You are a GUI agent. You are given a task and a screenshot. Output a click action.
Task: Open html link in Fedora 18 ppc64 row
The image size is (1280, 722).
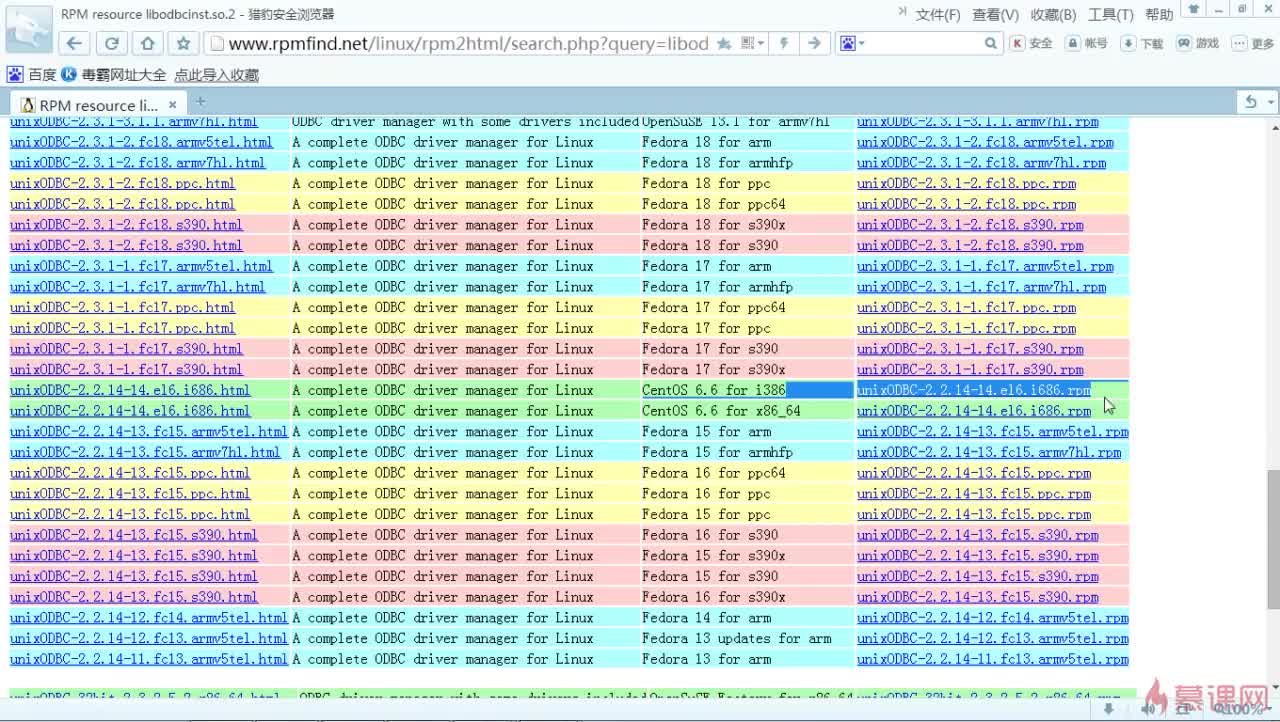tap(122, 204)
